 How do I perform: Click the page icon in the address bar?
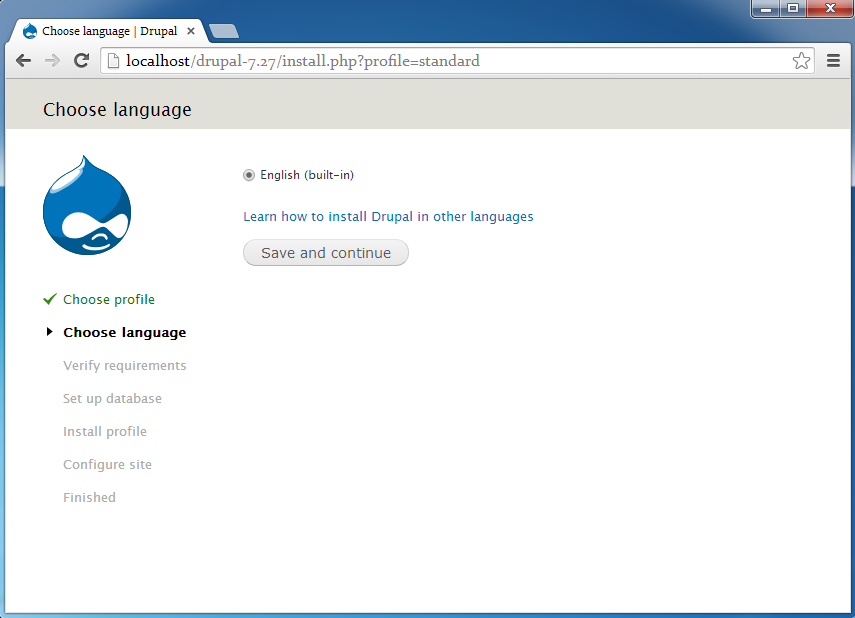pyautogui.click(x=113, y=61)
